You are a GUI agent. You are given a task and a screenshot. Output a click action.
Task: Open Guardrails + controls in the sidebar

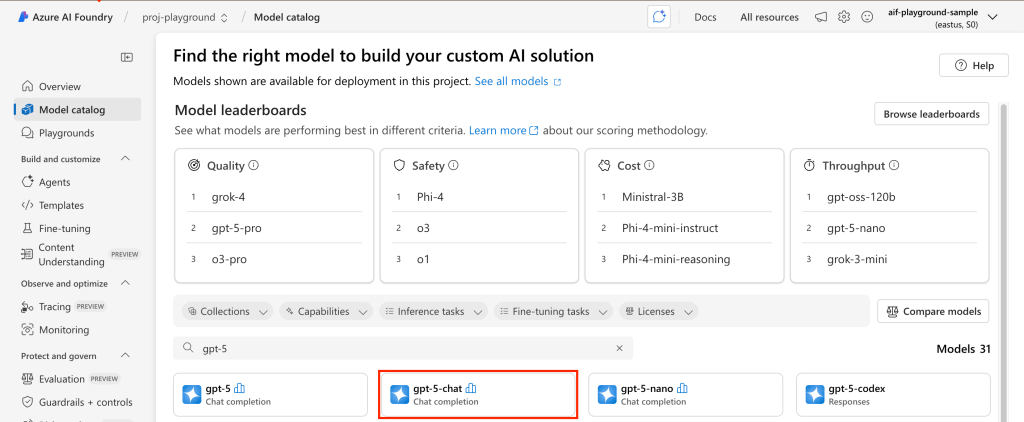click(77, 402)
